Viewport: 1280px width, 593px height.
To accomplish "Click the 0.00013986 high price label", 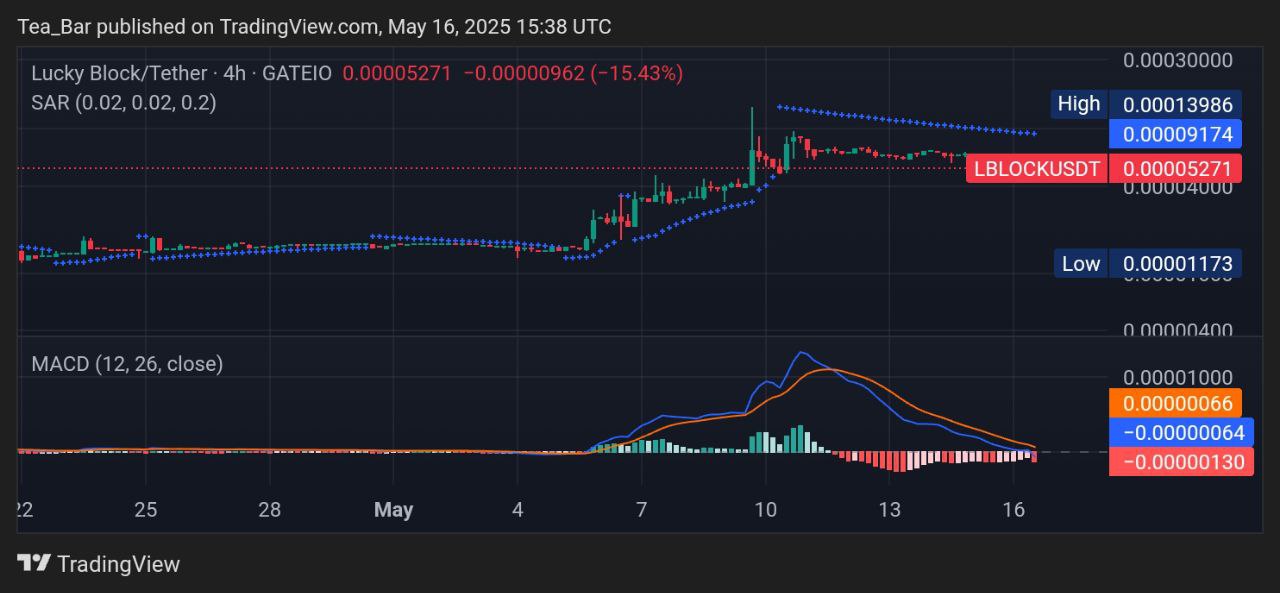I will pyautogui.click(x=1177, y=104).
